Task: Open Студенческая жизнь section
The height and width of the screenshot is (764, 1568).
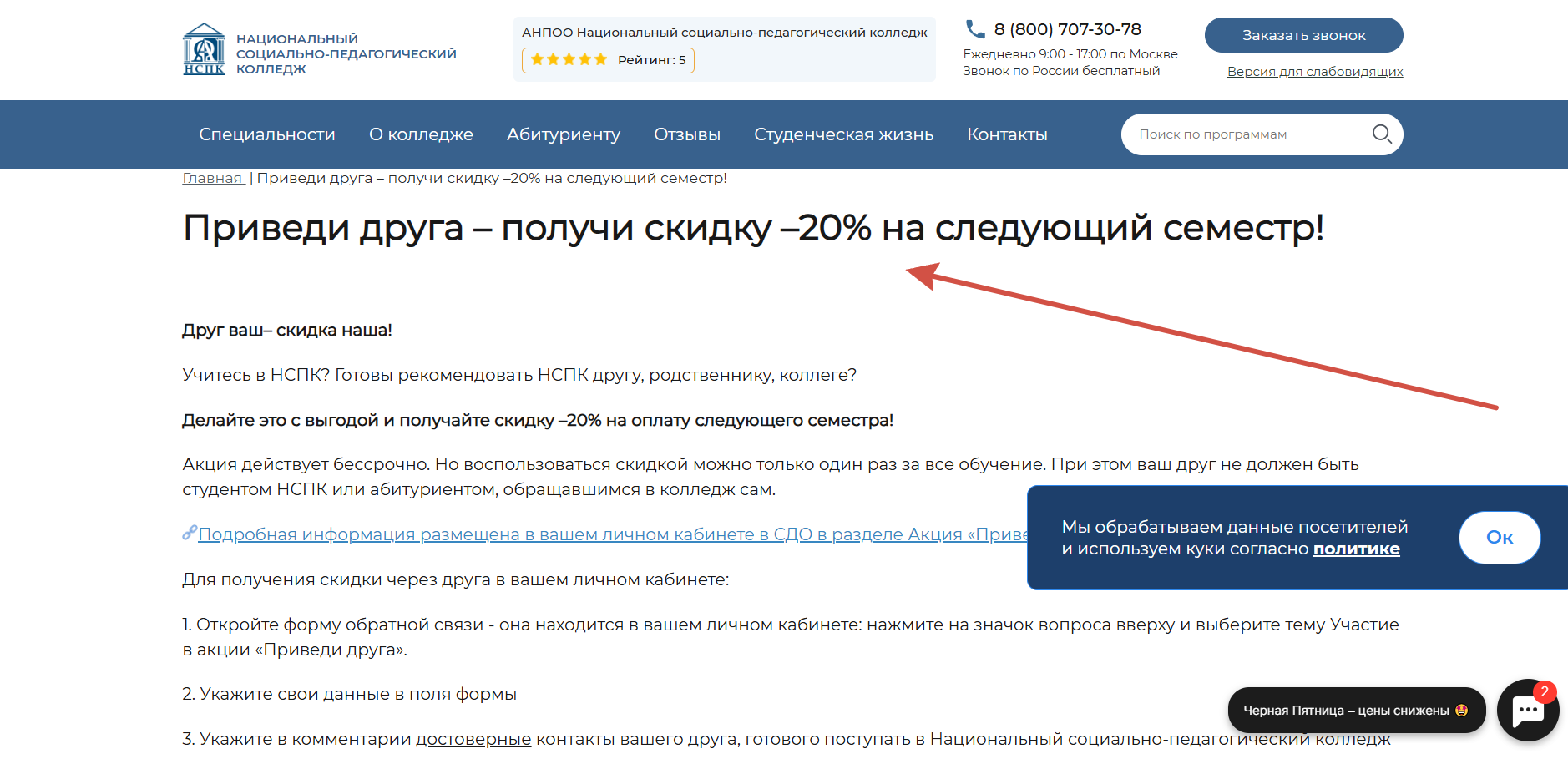Action: click(843, 134)
